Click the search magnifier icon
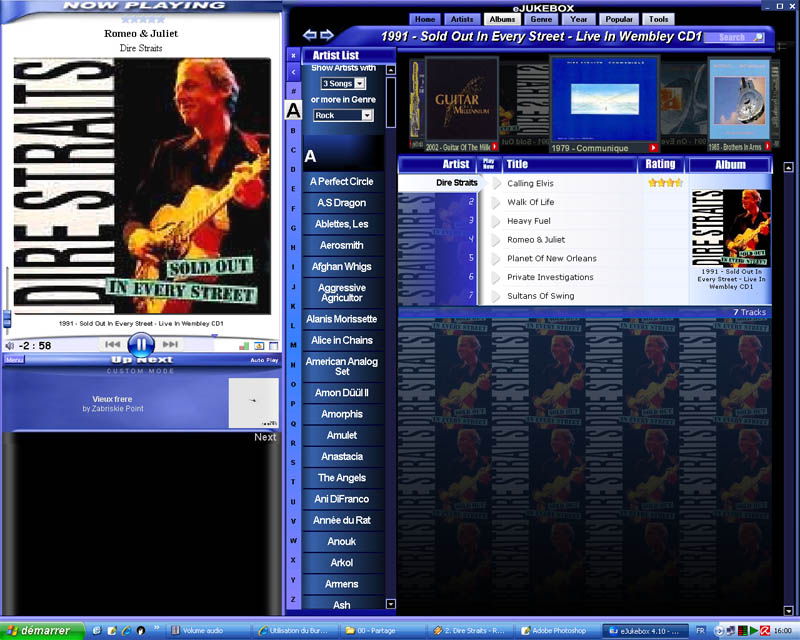The width and height of the screenshot is (800, 640). (758, 37)
